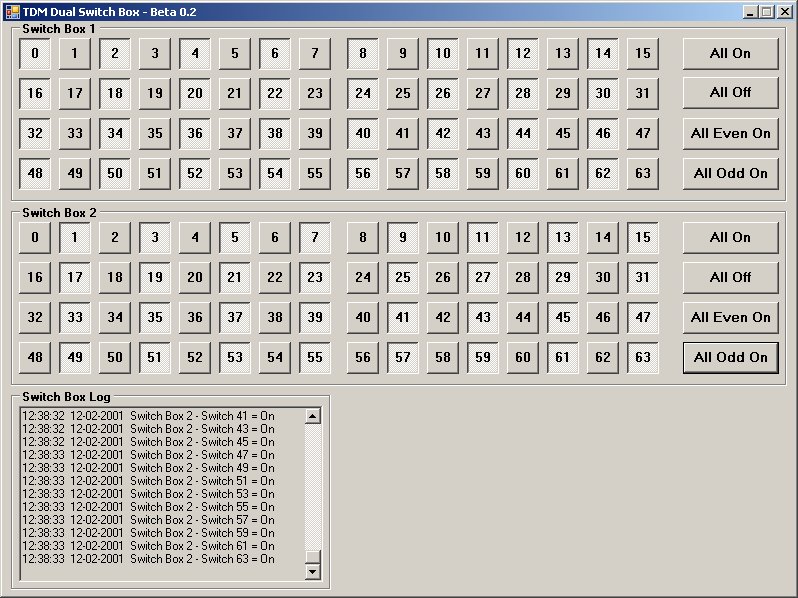
Task: Toggle switch 0 in Switch Box 1
Action: click(x=35, y=53)
